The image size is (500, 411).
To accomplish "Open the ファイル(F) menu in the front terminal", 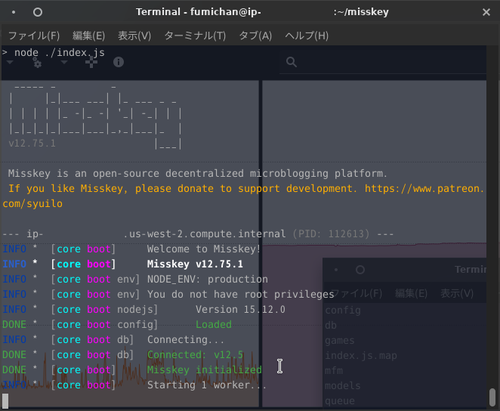I will (x=34, y=36).
